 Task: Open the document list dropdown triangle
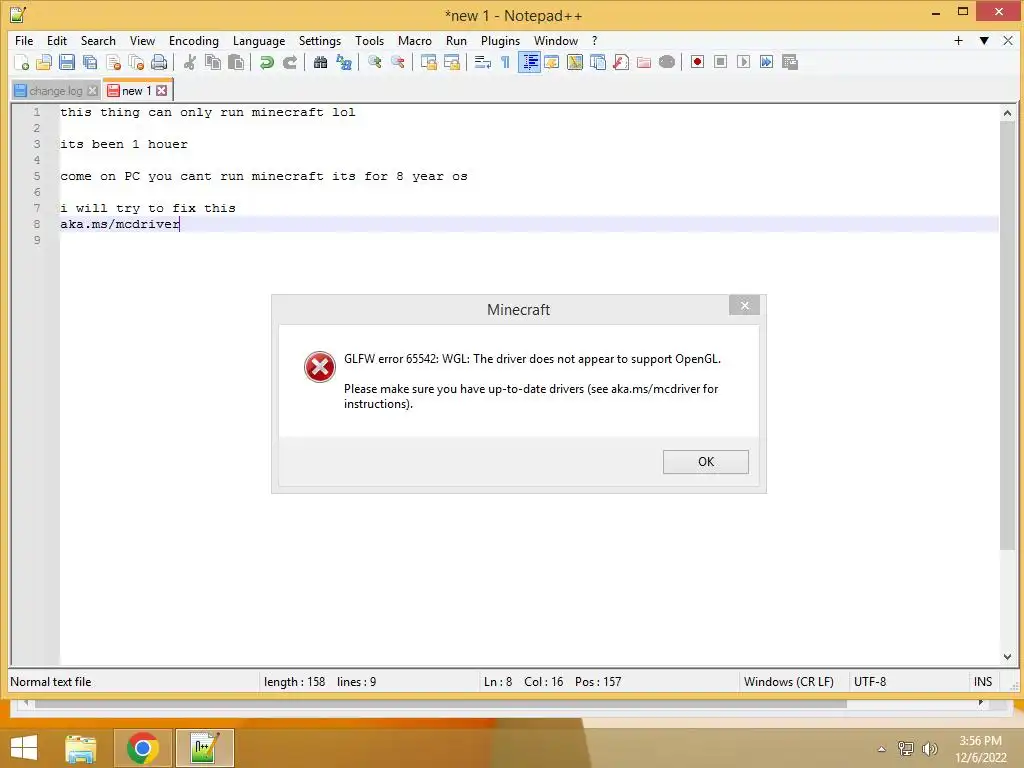(984, 40)
